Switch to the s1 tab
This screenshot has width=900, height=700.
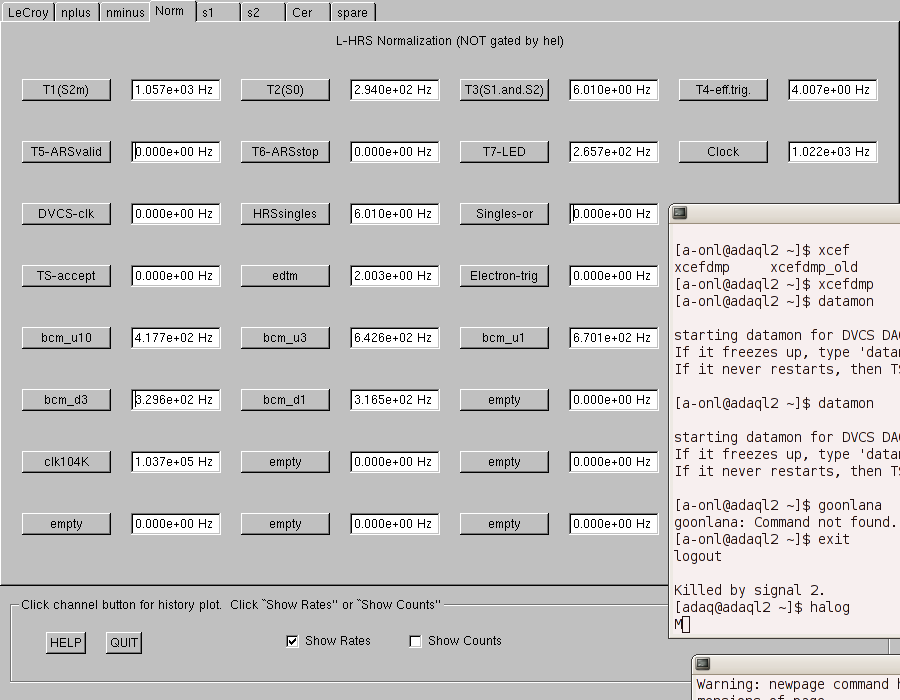click(218, 12)
